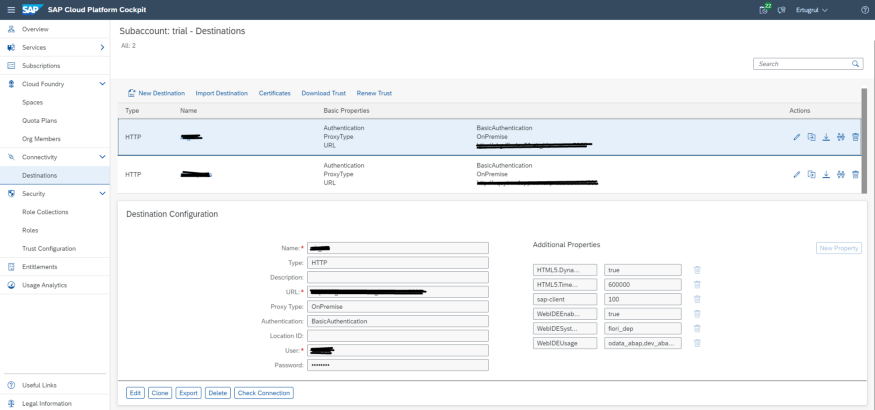Click the Proxy Type field showing OnPremise
This screenshot has height=410, width=875.
398,306
